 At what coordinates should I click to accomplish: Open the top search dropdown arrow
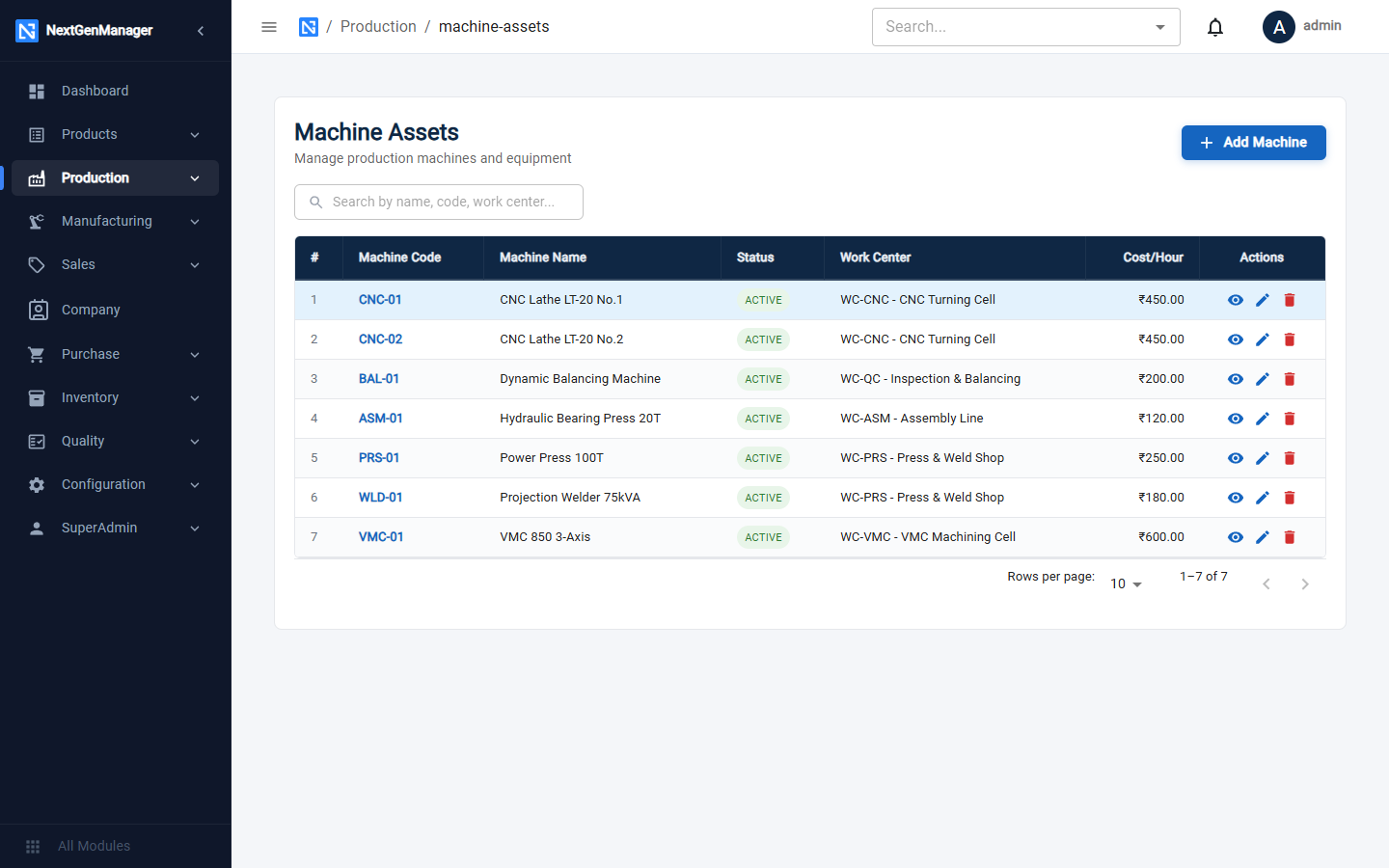click(1160, 27)
